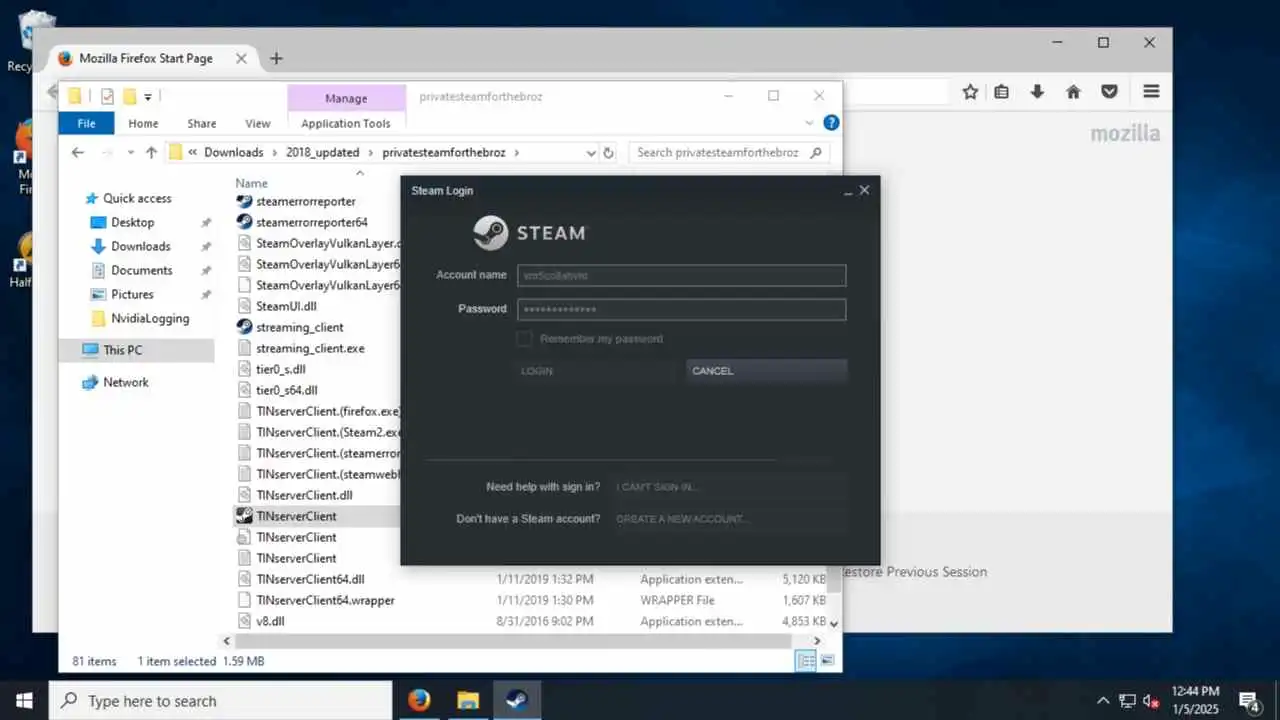Viewport: 1280px width, 720px height.
Task: Click Downloads in the address breadcrumb
Action: pyautogui.click(x=233, y=153)
